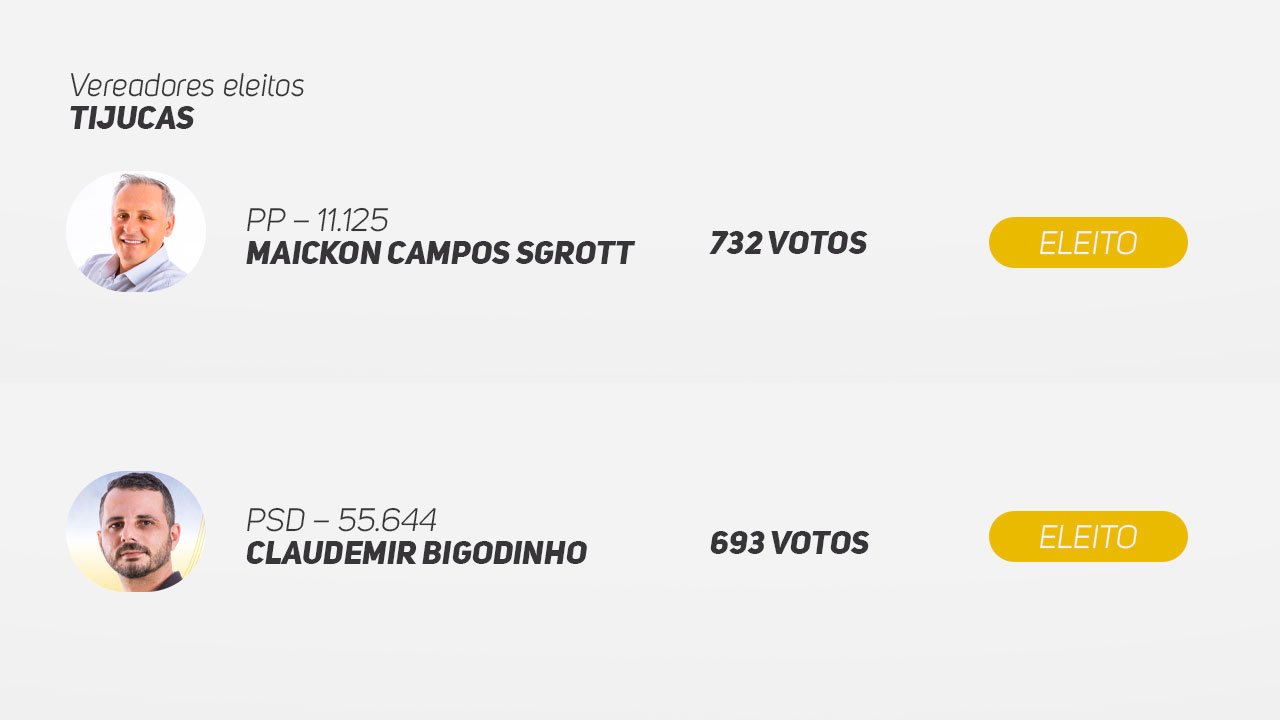Image resolution: width=1280 pixels, height=720 pixels.
Task: Click Maickon Campos Sgrott's portrait photo
Action: pos(136,232)
